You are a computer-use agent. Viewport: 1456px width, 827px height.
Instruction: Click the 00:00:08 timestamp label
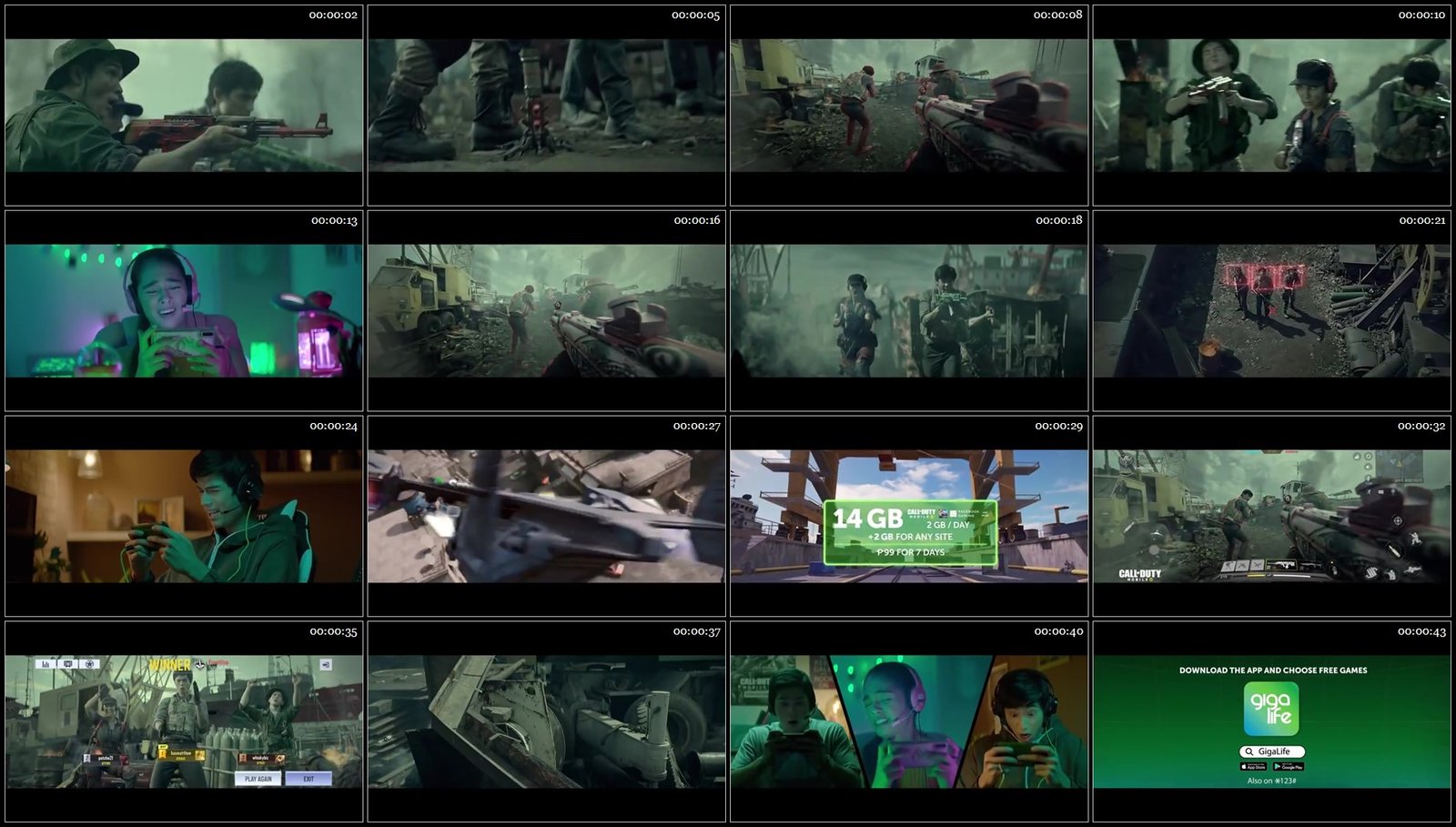click(x=1058, y=15)
